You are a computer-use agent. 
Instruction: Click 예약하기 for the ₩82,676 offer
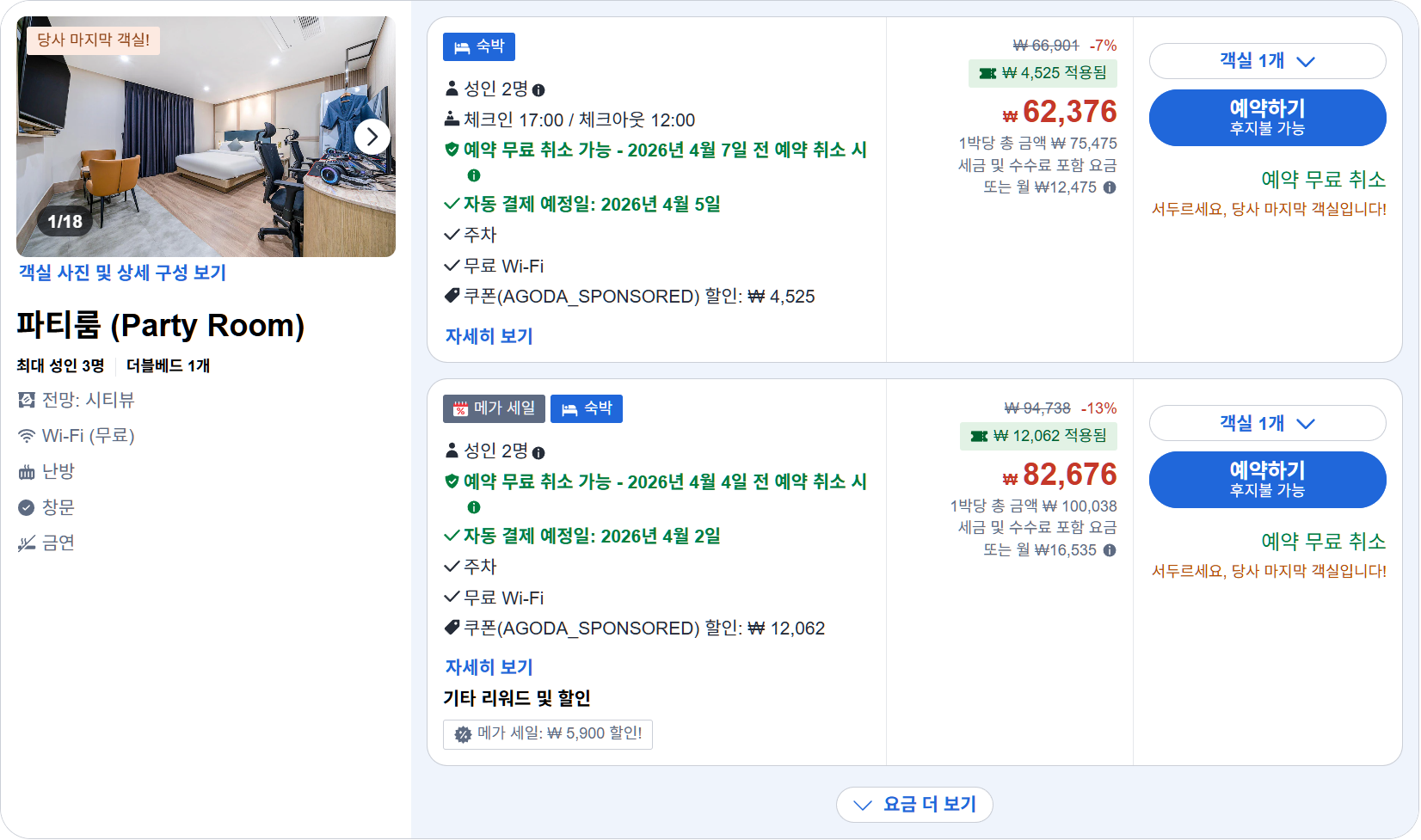tap(1266, 480)
